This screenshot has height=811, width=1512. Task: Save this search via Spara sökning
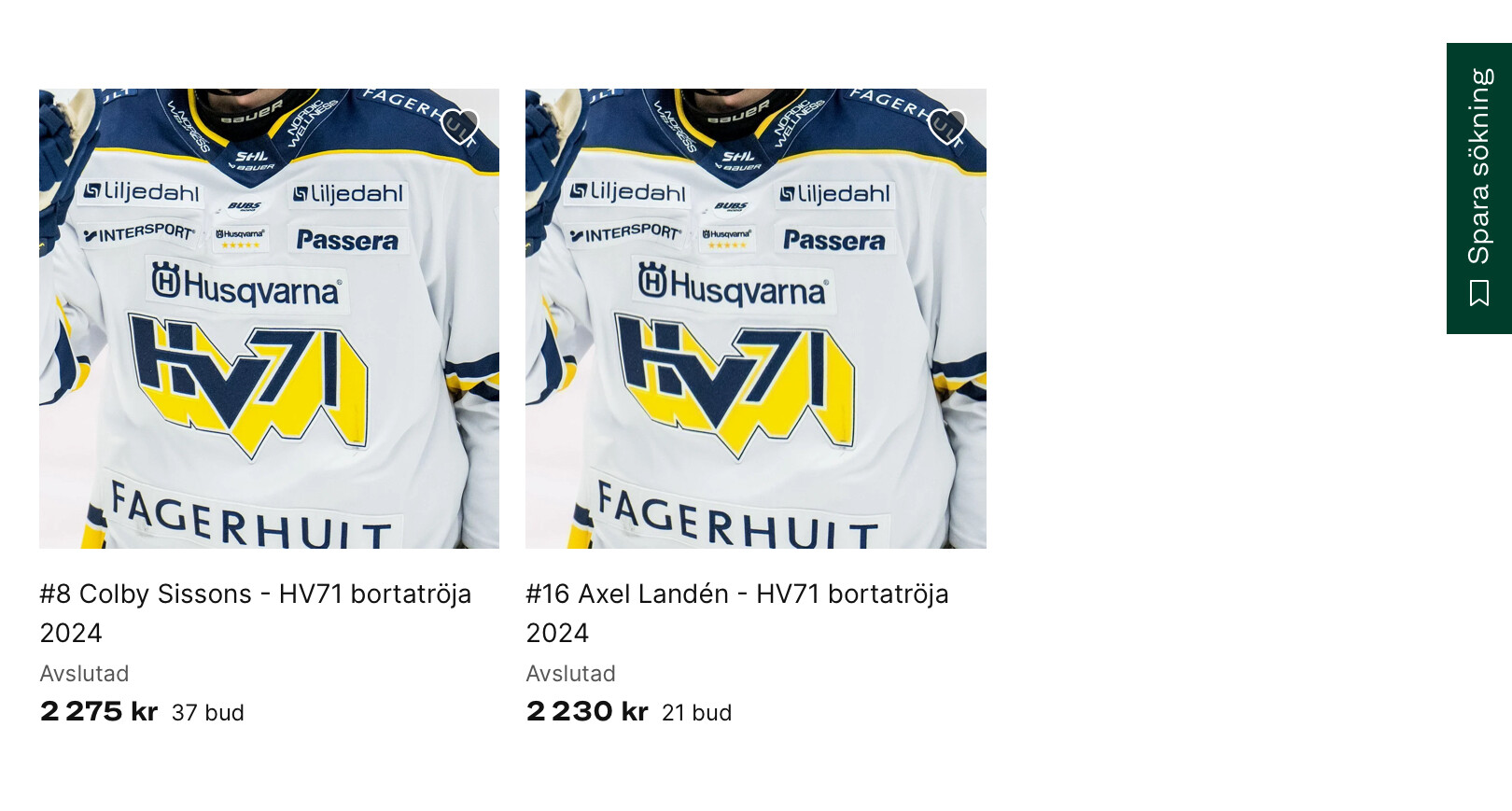(x=1479, y=189)
